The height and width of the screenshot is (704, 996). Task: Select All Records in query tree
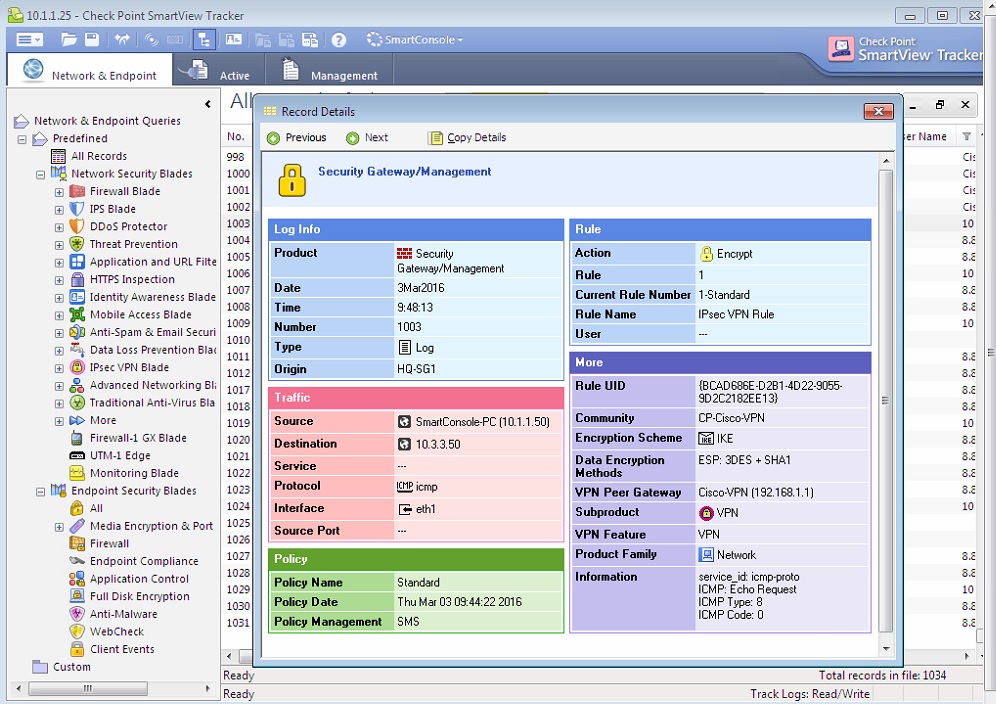click(98, 156)
